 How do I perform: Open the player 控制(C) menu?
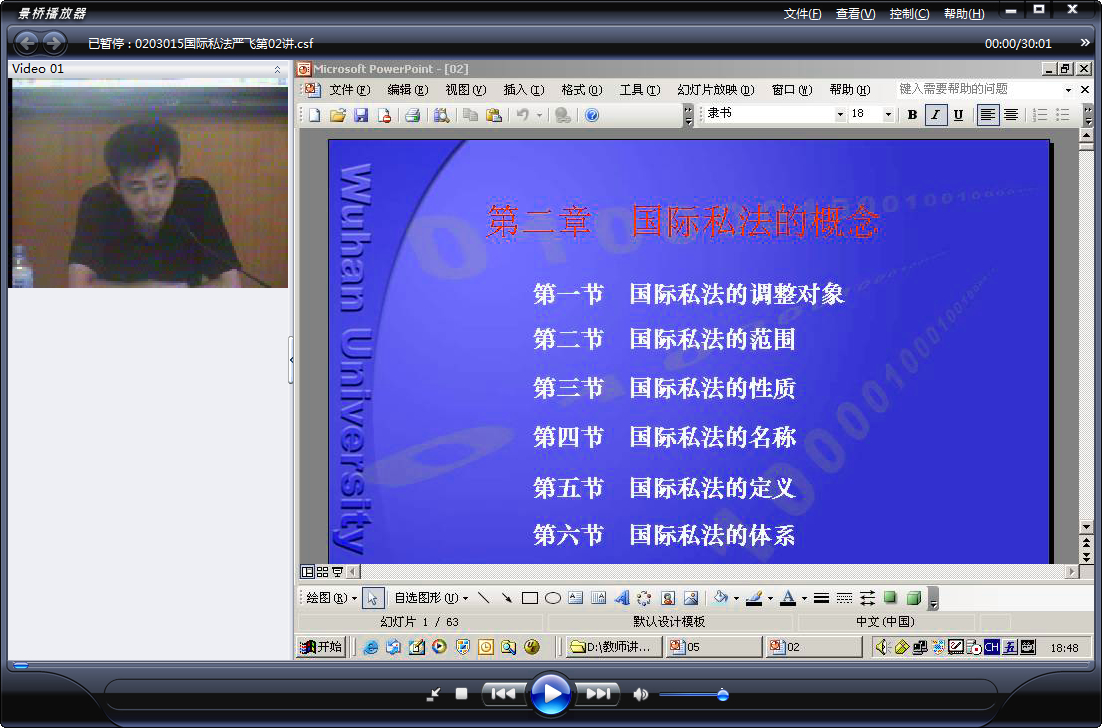coord(909,13)
